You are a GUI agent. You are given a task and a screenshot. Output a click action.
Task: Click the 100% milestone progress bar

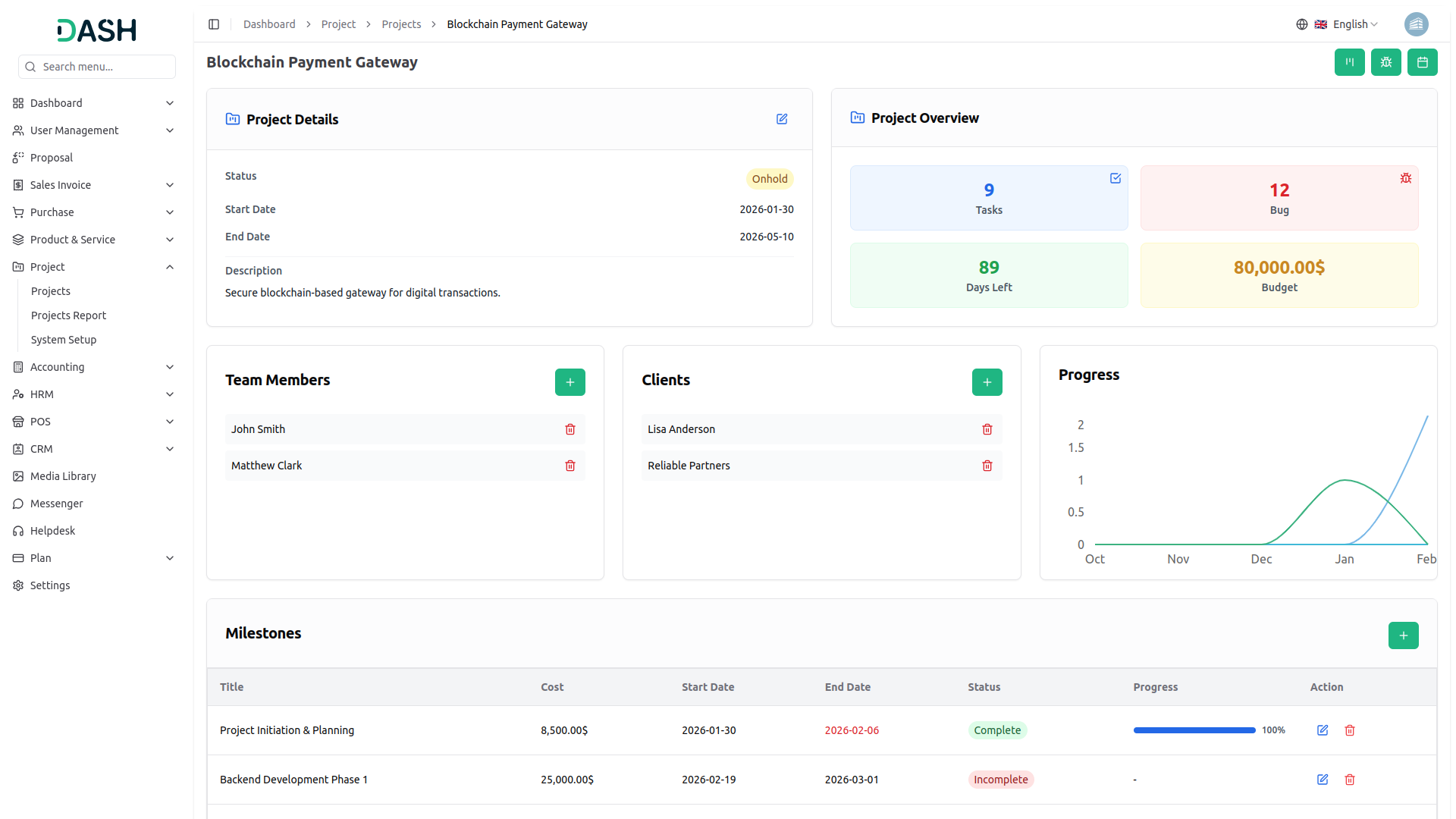[x=1194, y=730]
